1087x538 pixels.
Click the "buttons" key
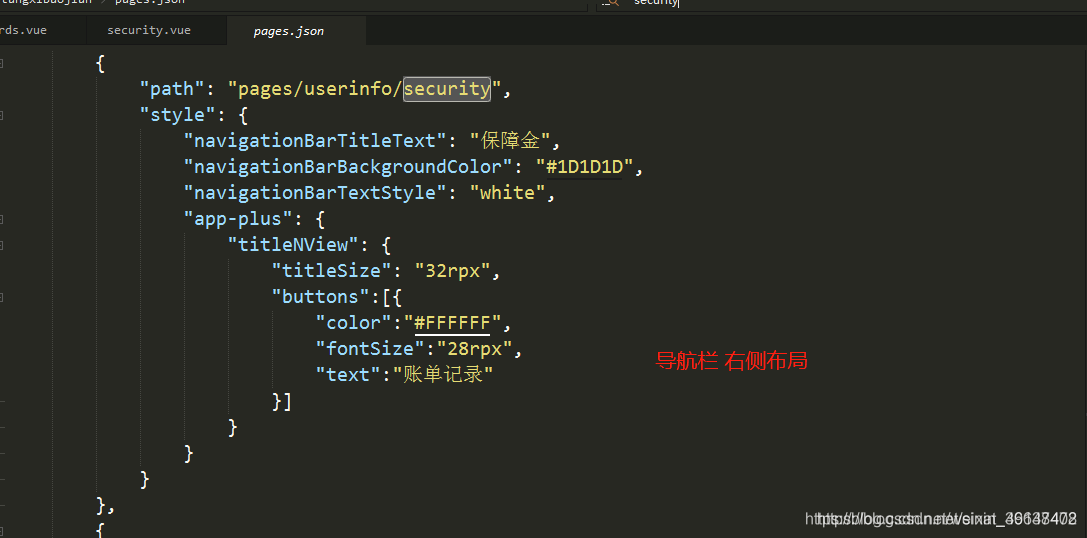click(320, 297)
